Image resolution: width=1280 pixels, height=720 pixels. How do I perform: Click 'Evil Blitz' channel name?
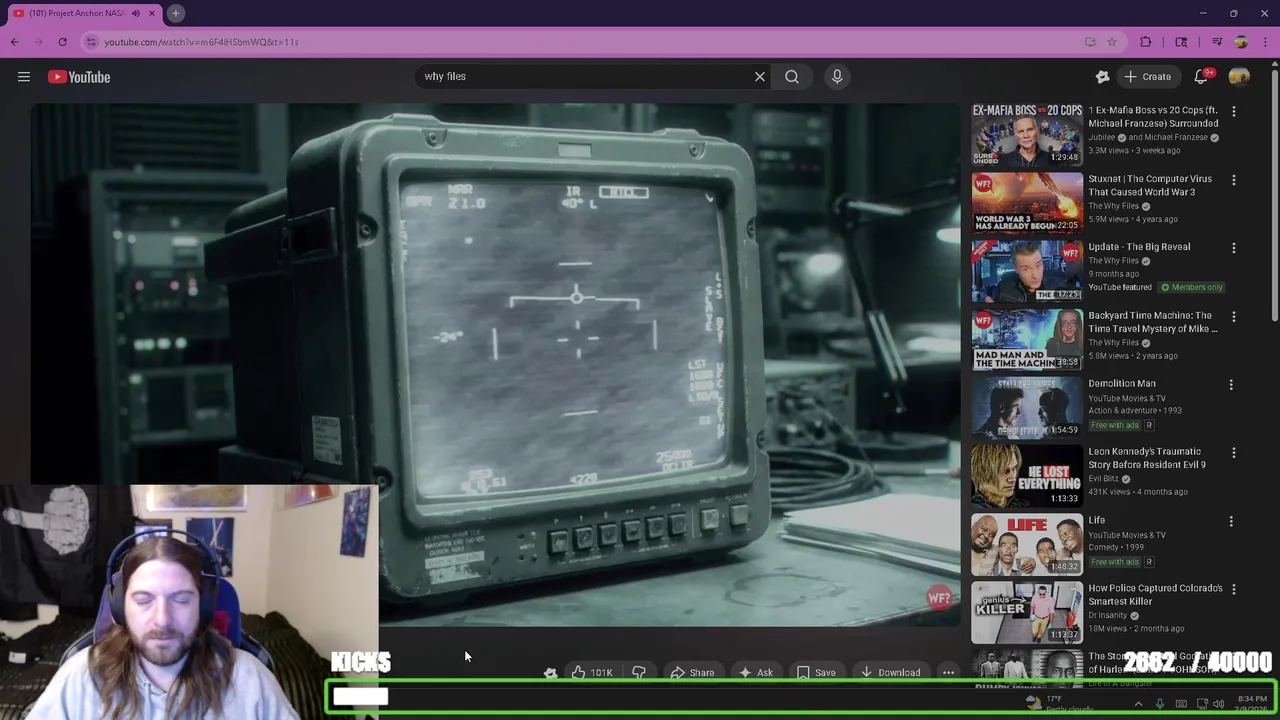point(1103,478)
